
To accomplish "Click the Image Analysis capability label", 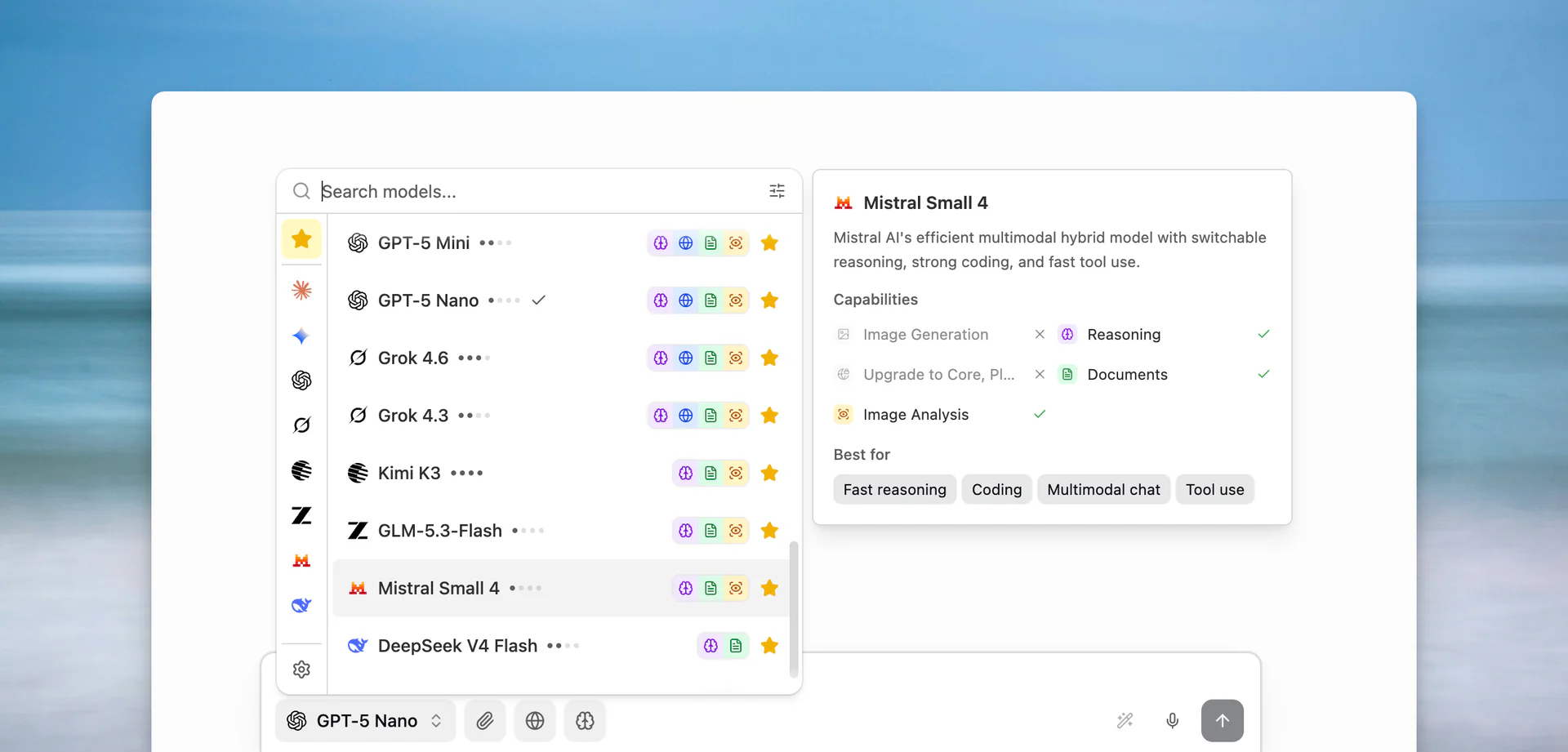I will [915, 414].
